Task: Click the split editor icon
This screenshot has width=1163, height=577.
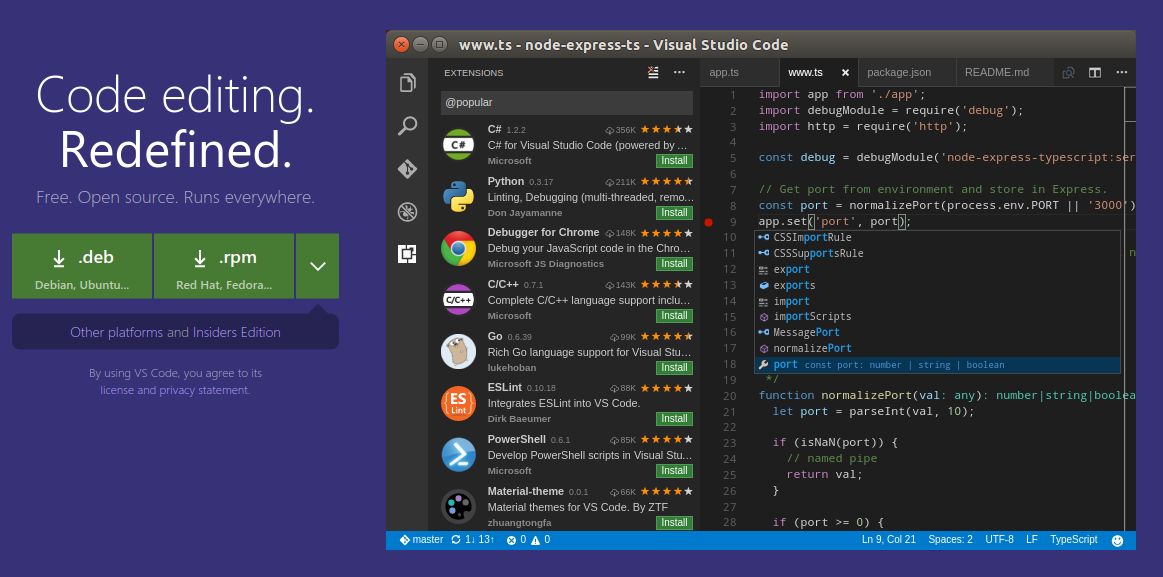Action: [1095, 72]
